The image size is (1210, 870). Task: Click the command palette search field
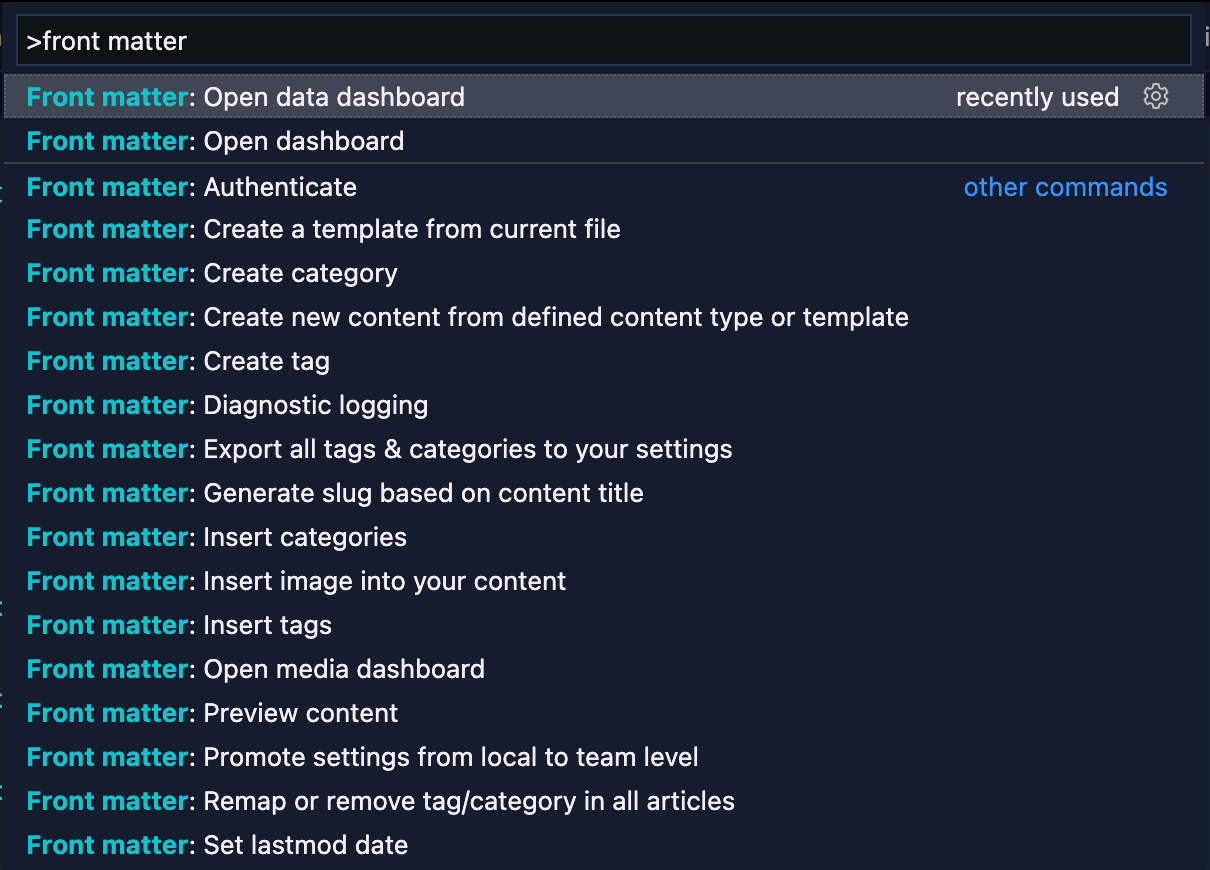[x=604, y=41]
